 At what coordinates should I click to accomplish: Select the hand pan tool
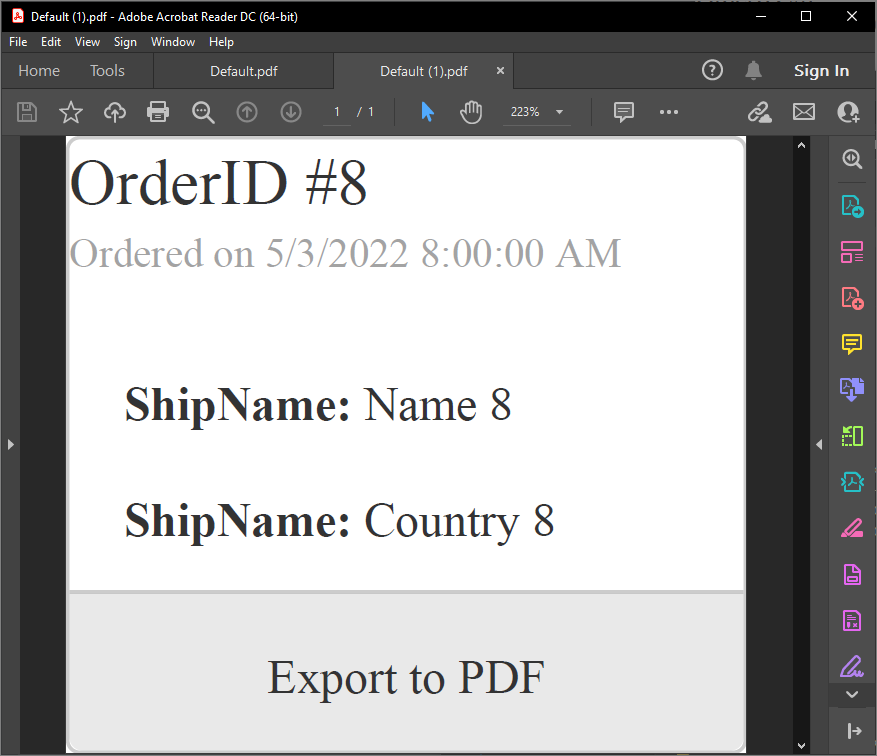471,112
